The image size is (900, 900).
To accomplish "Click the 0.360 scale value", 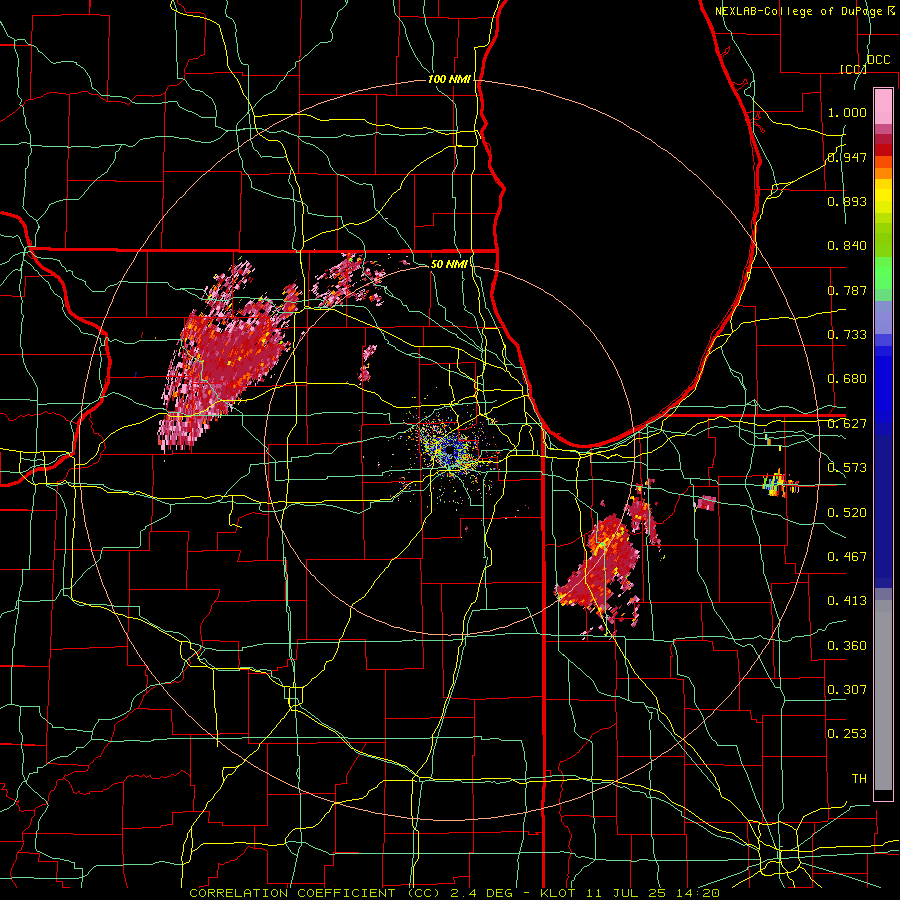I will pyautogui.click(x=847, y=645).
